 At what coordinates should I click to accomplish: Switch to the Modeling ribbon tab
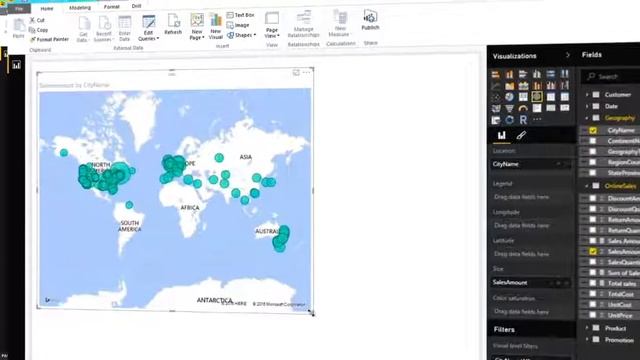point(80,8)
